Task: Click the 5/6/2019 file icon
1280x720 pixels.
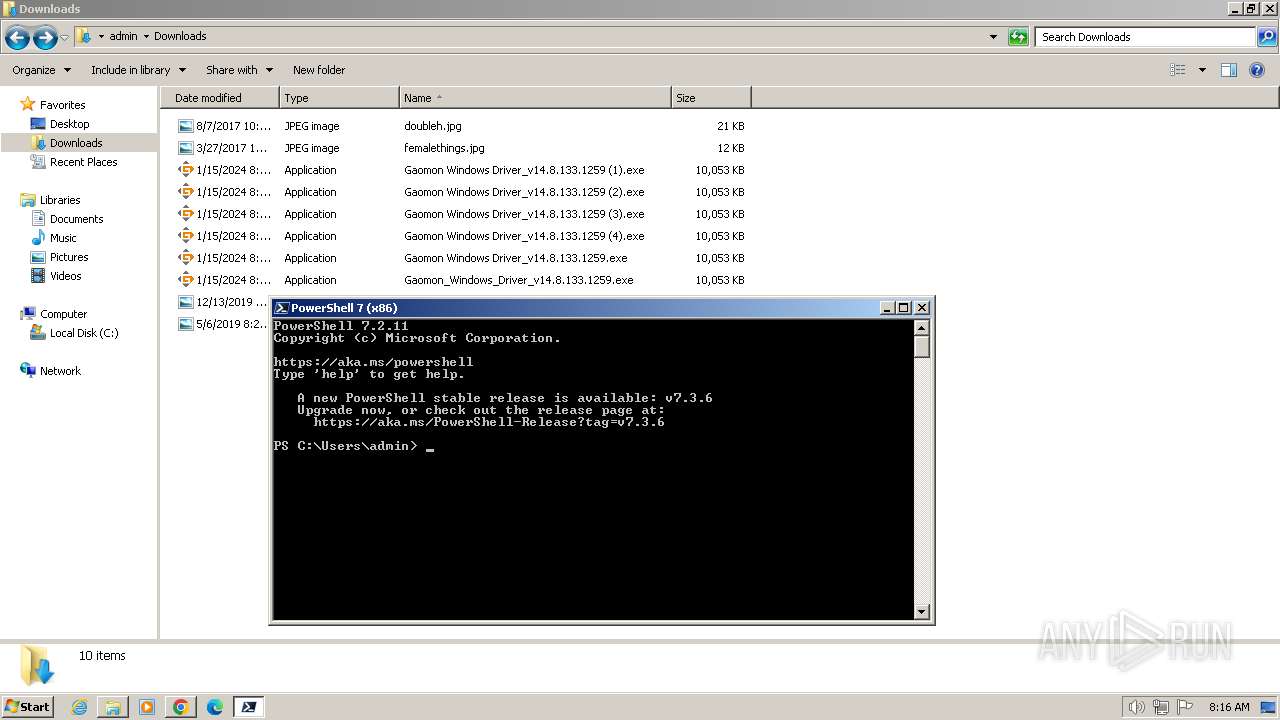Action: (185, 324)
